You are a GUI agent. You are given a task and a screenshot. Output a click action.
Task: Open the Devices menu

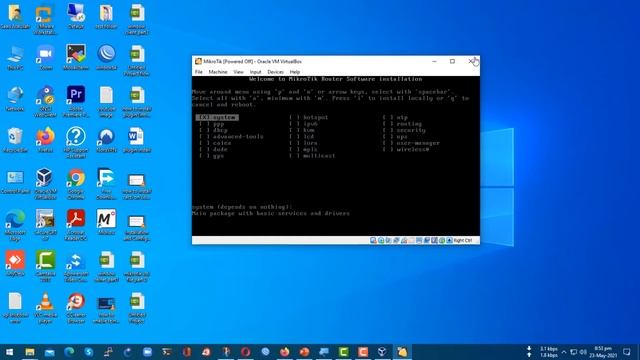(x=276, y=72)
